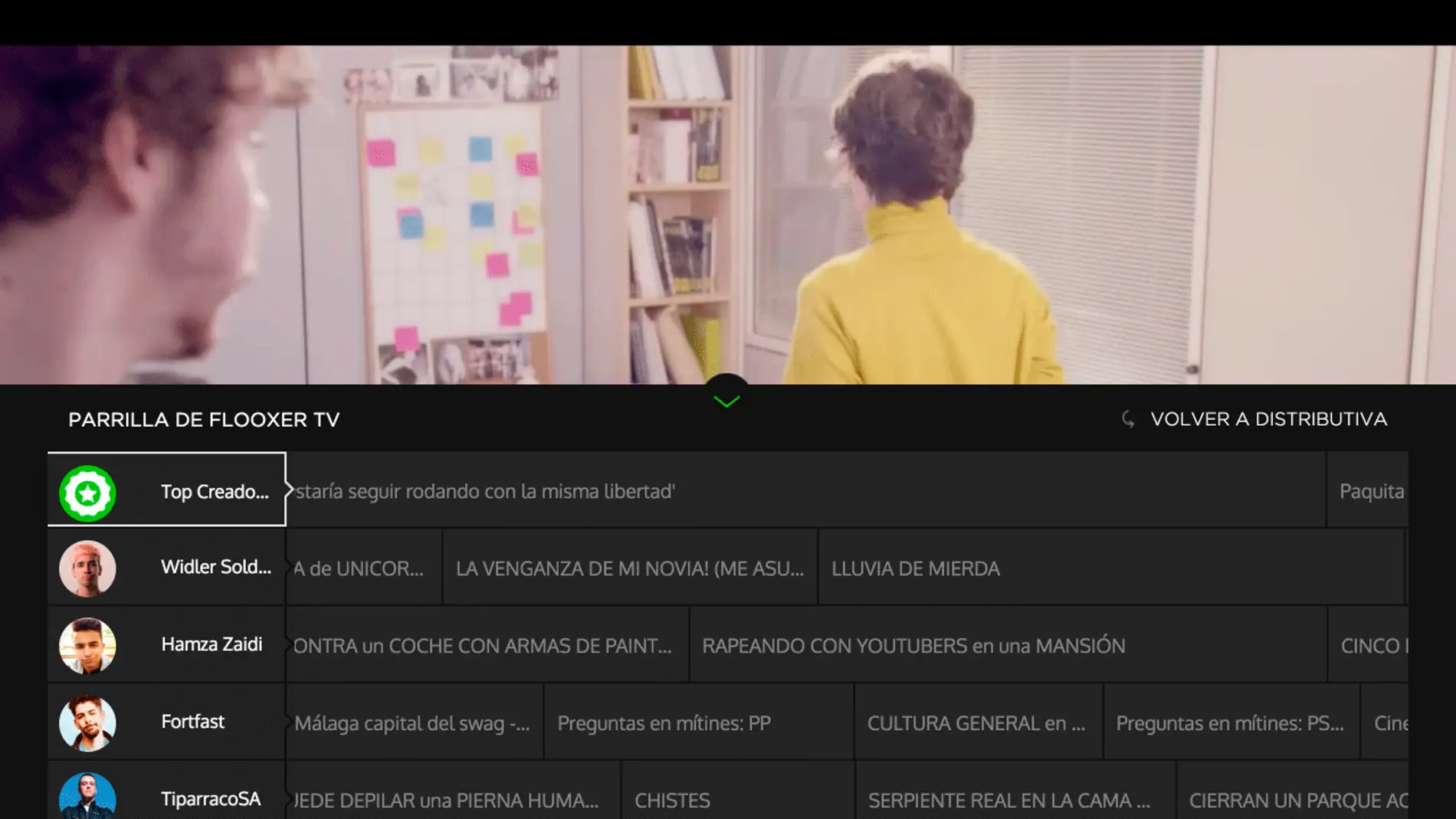
Task: Click the return arrow icon beside Volver
Action: click(x=1128, y=419)
